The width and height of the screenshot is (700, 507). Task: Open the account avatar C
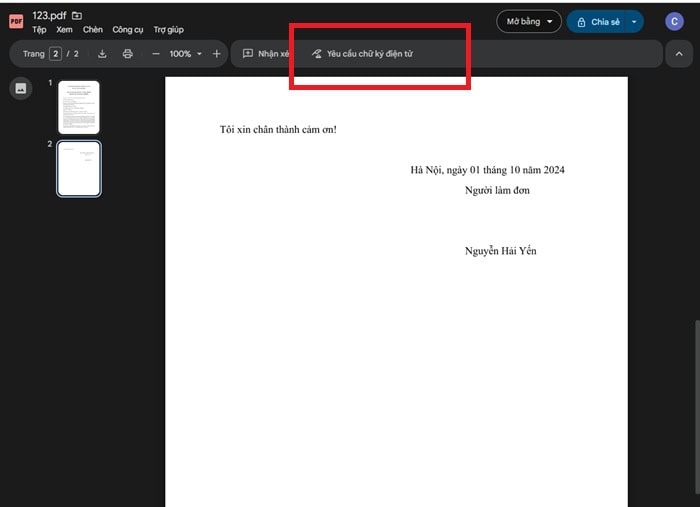coord(674,21)
